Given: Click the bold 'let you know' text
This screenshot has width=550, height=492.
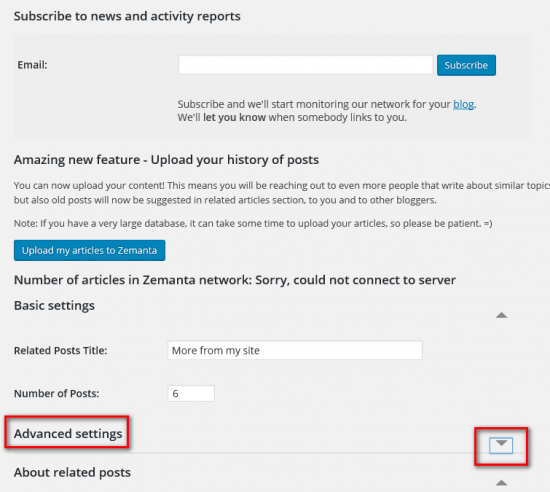Looking at the screenshot, I should pos(234,117).
